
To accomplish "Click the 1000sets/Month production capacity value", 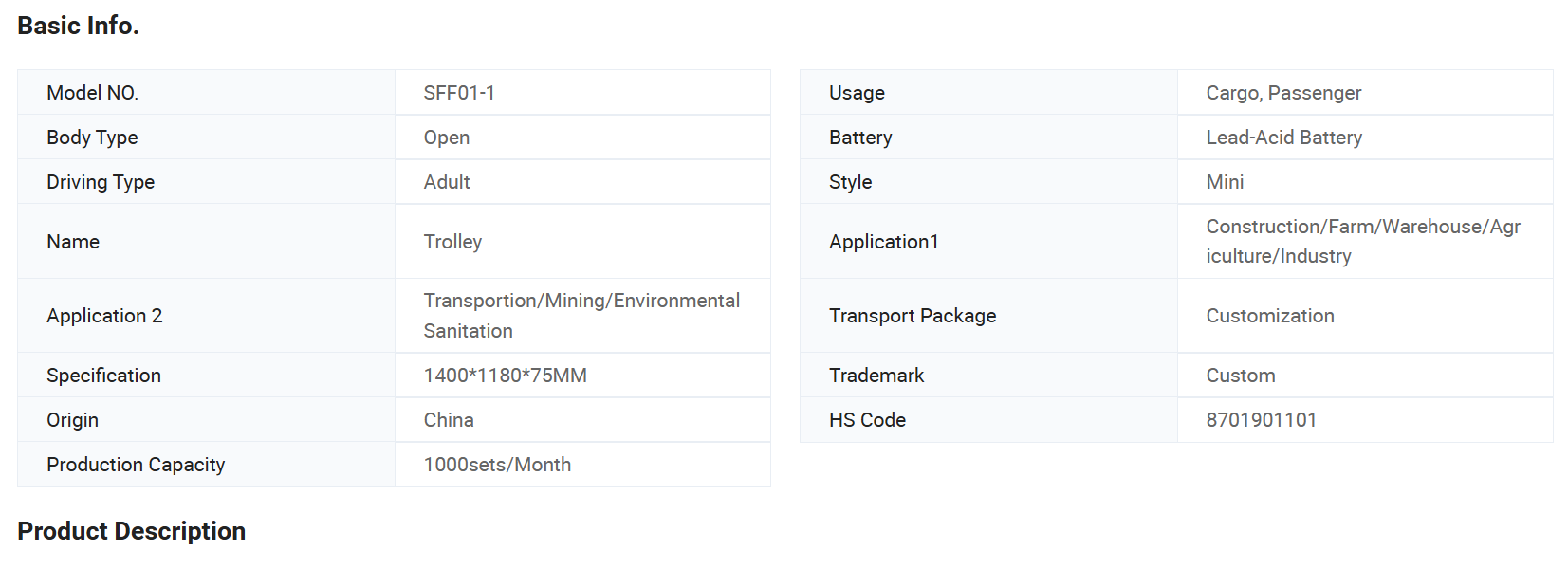I will pyautogui.click(x=497, y=465).
